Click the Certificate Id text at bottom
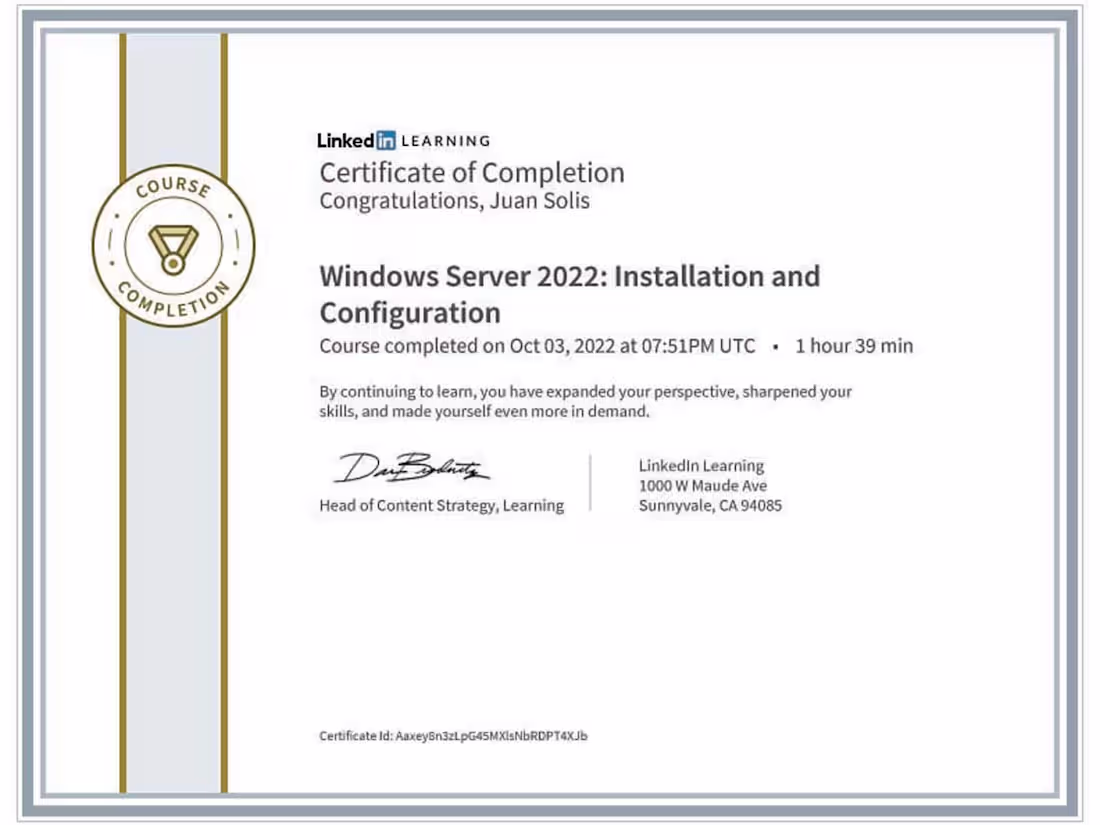Screen dimensions: 1100x825 coord(453,736)
